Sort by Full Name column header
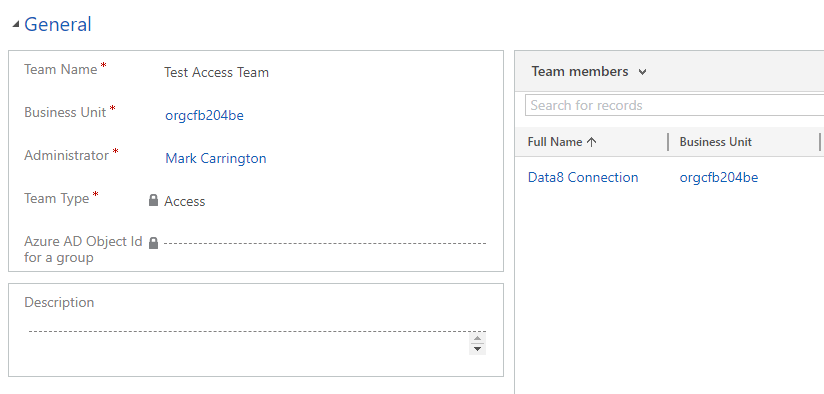Image resolution: width=824 pixels, height=394 pixels. 555,142
